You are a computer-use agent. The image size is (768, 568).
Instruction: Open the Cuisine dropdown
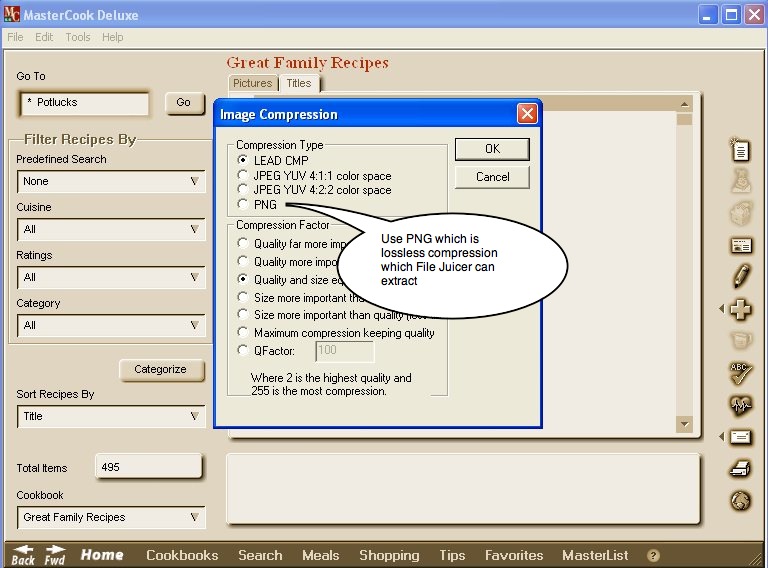[111, 230]
